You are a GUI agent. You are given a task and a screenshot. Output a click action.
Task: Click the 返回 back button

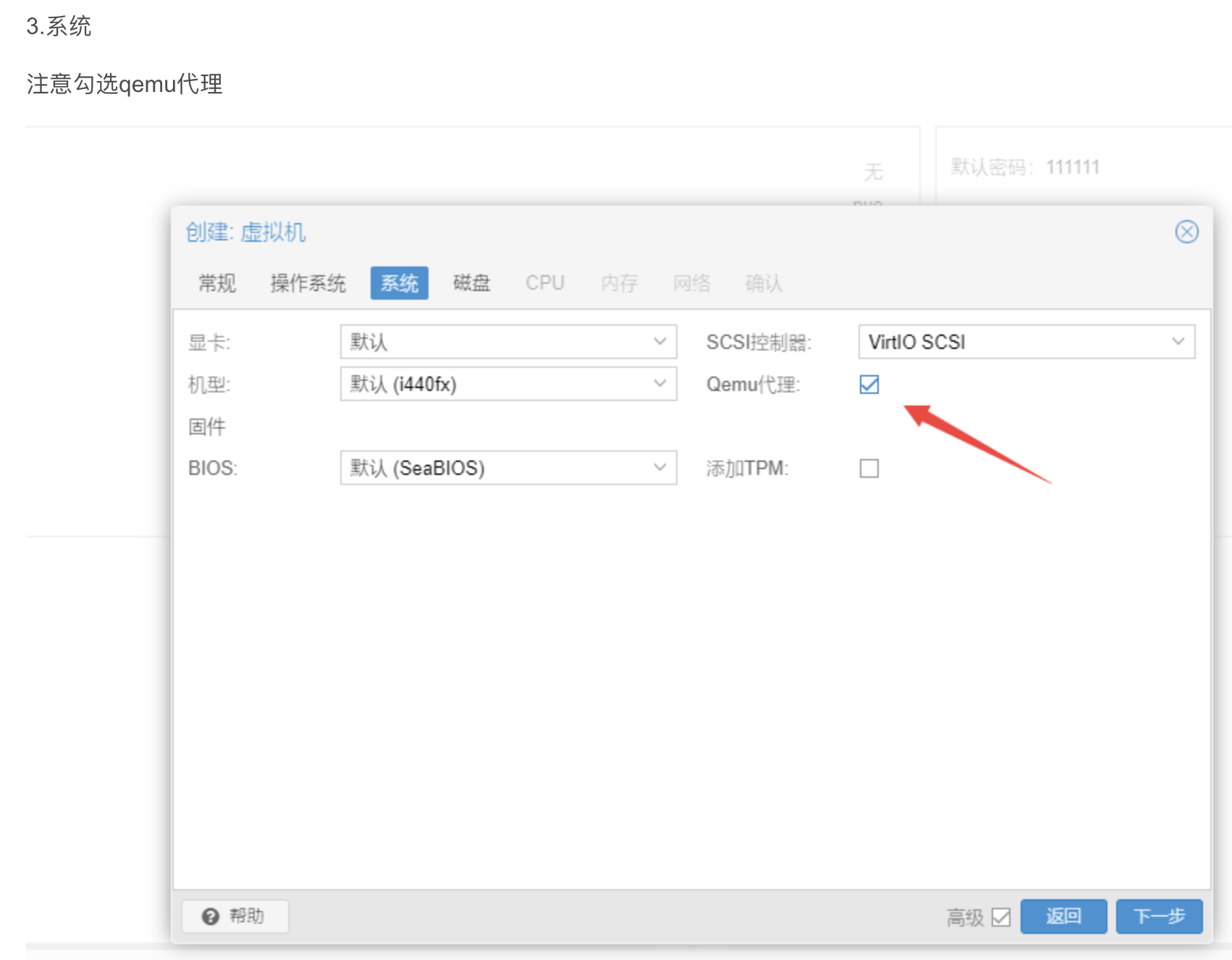1063,917
